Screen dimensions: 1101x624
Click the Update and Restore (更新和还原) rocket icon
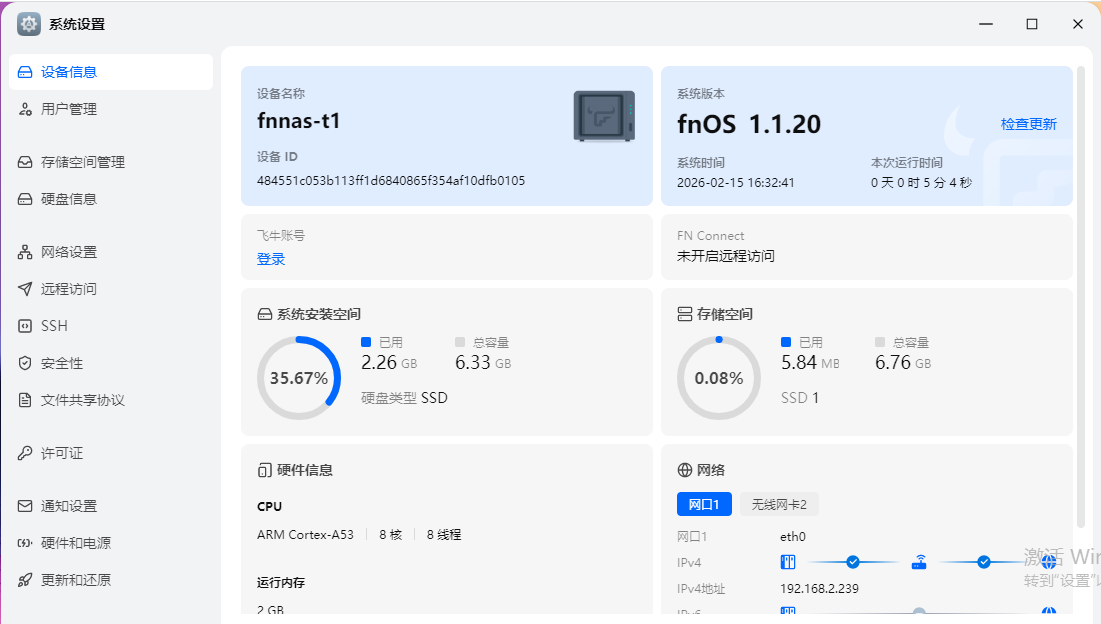[25, 580]
